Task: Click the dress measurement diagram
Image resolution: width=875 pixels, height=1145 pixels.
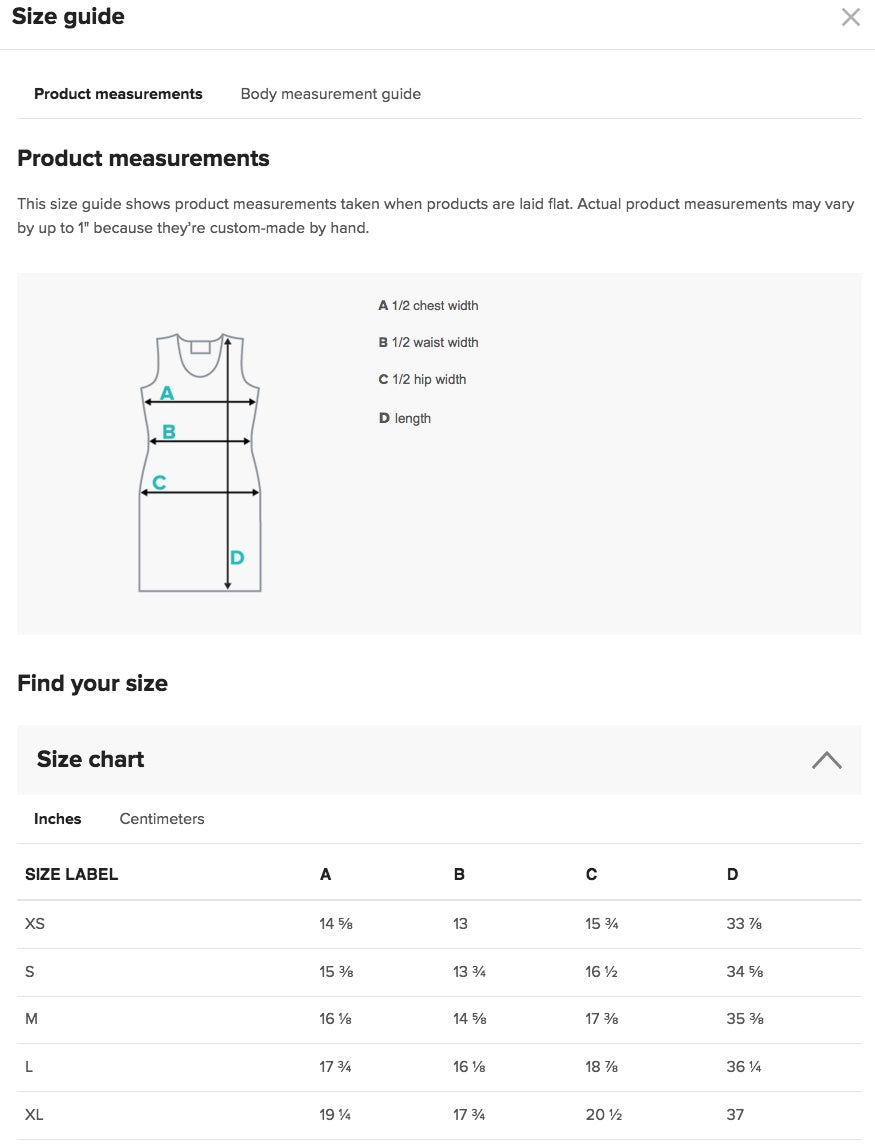Action: [200, 461]
